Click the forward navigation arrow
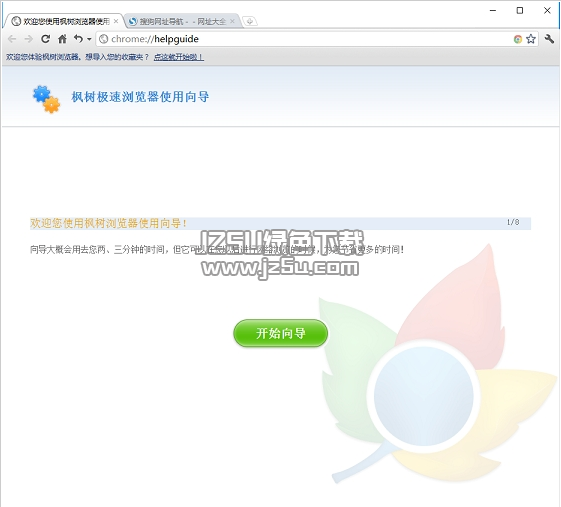 pos(29,39)
